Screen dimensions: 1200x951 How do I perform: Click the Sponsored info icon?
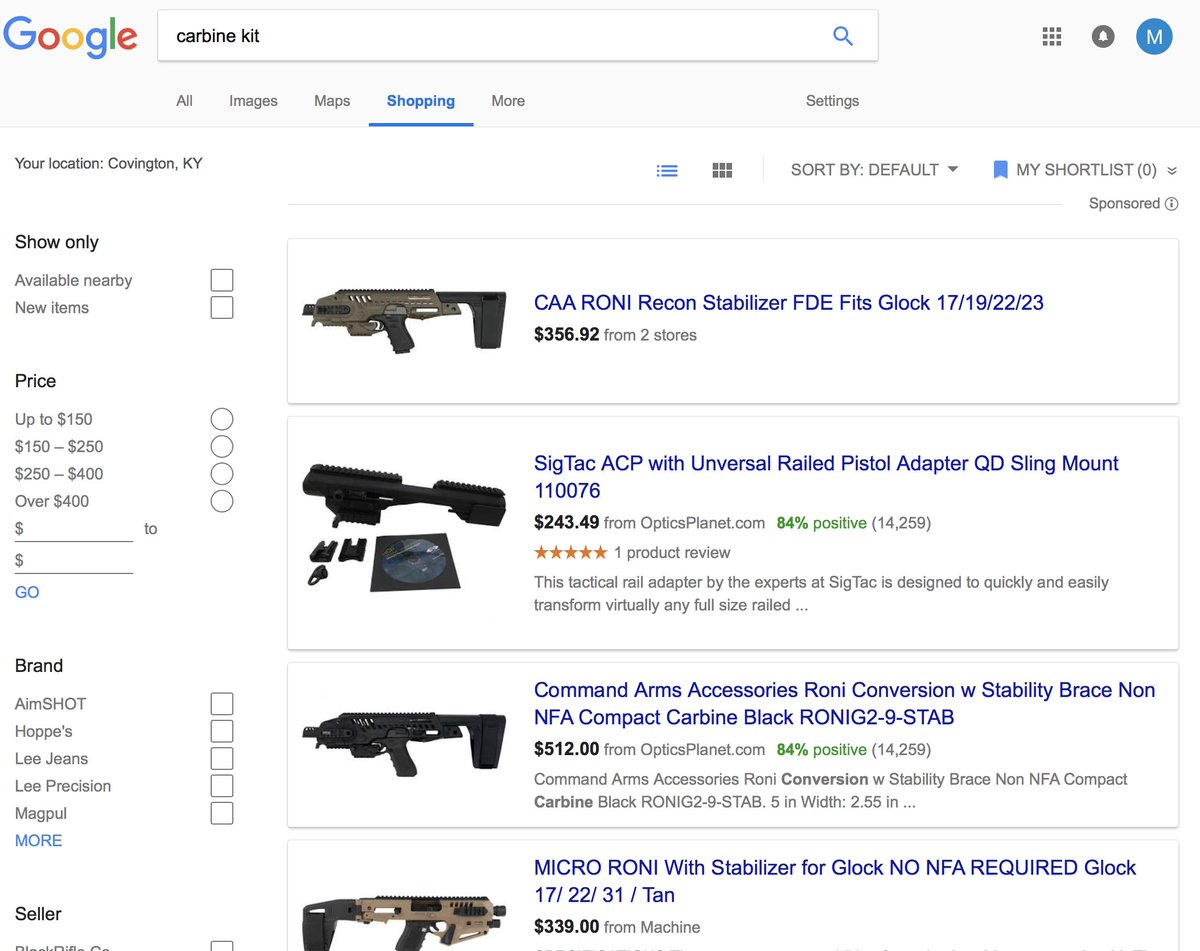tap(1171, 203)
